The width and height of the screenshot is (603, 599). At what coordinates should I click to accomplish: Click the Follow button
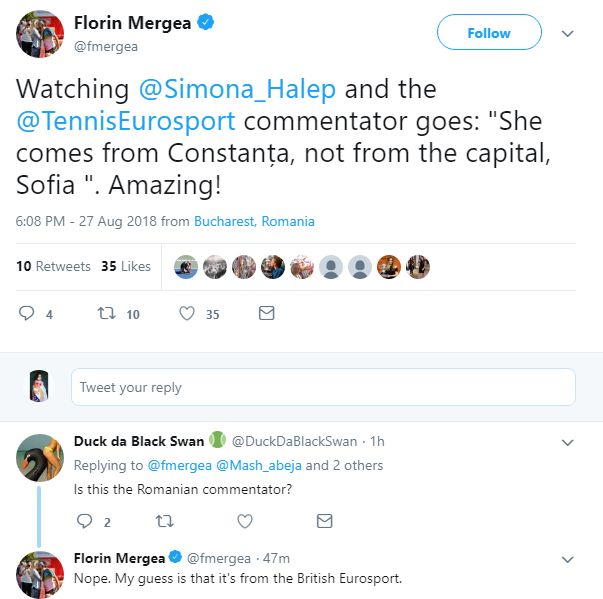point(489,33)
